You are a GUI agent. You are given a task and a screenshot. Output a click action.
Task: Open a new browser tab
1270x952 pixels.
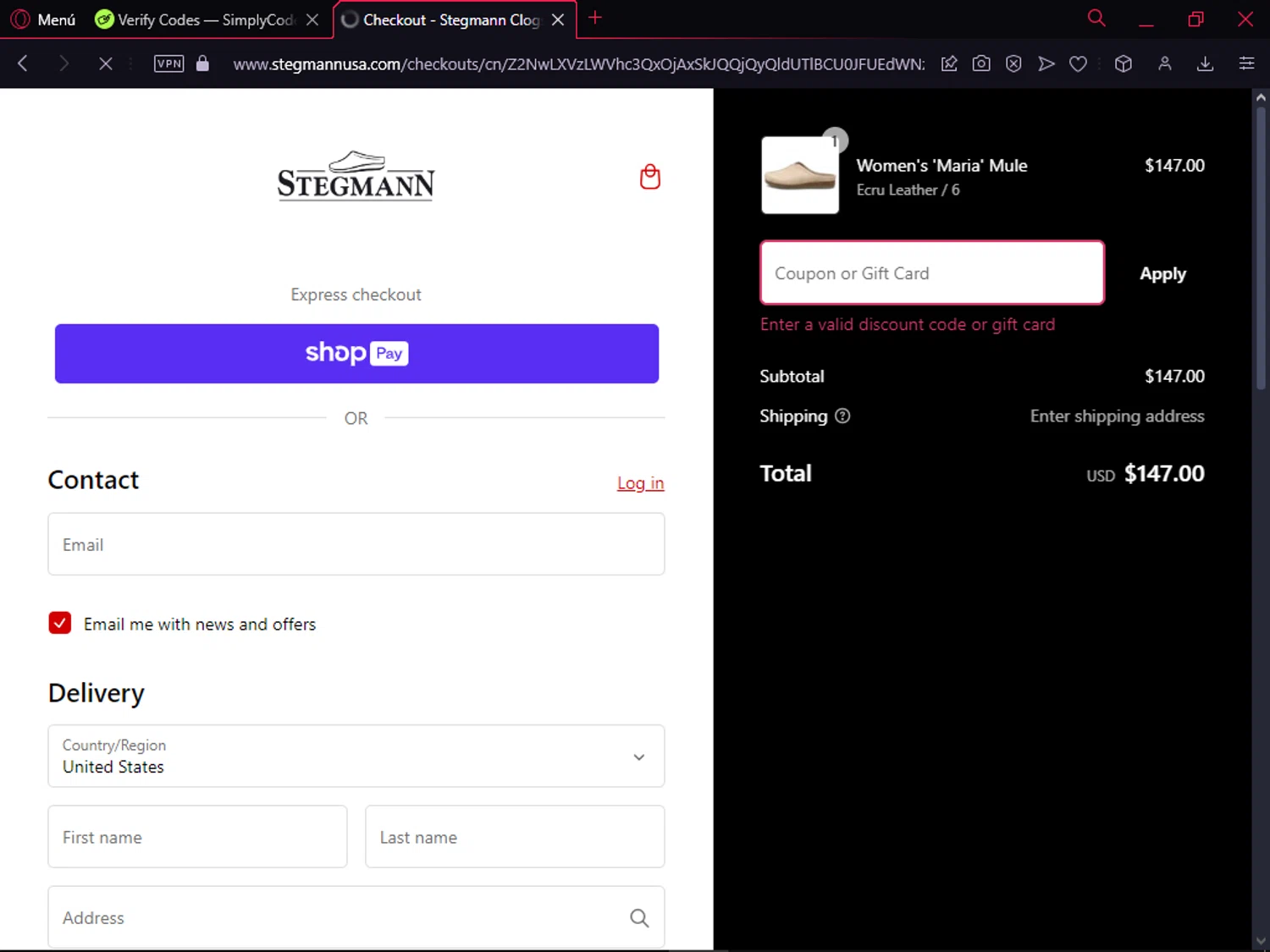[595, 18]
